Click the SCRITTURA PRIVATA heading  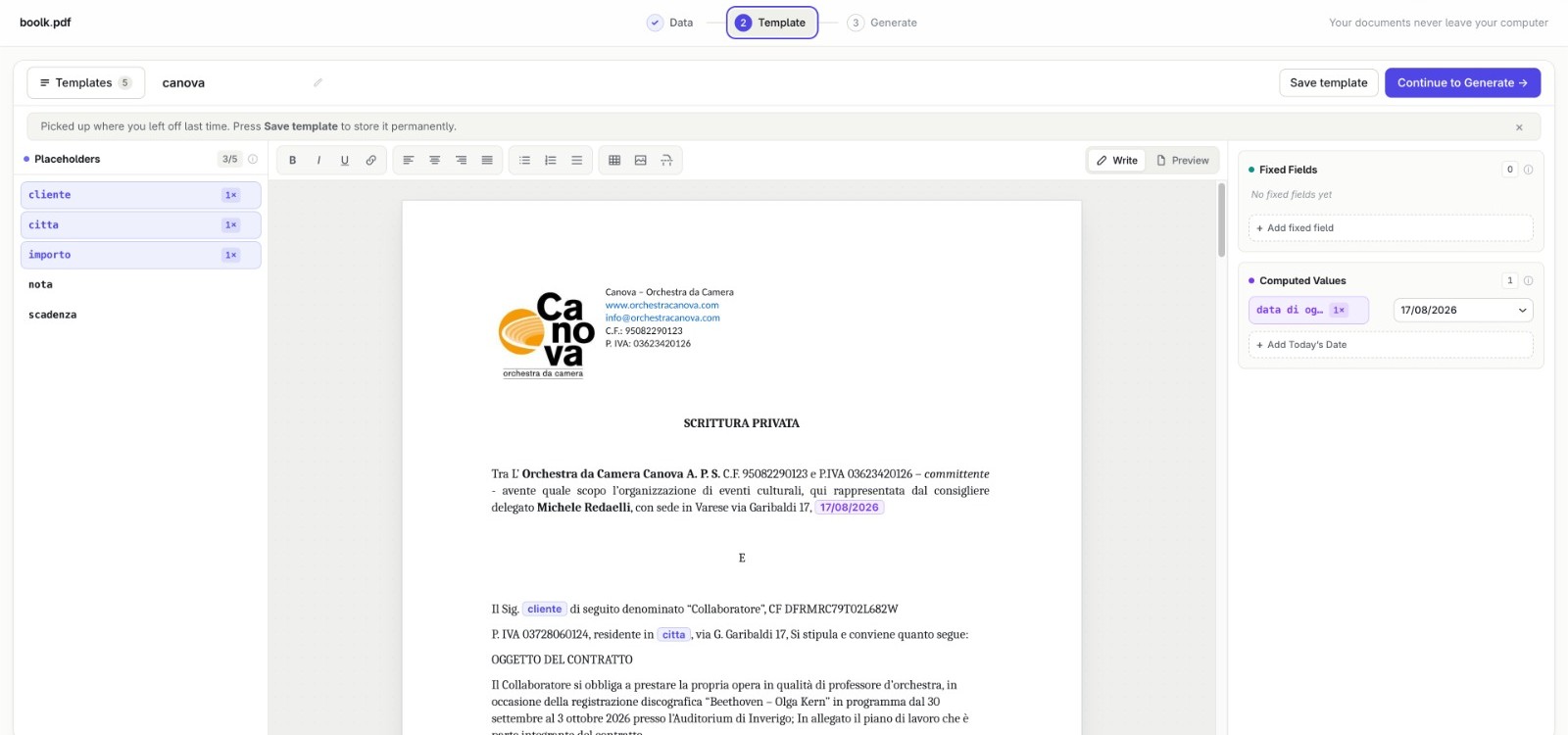pyautogui.click(x=742, y=423)
